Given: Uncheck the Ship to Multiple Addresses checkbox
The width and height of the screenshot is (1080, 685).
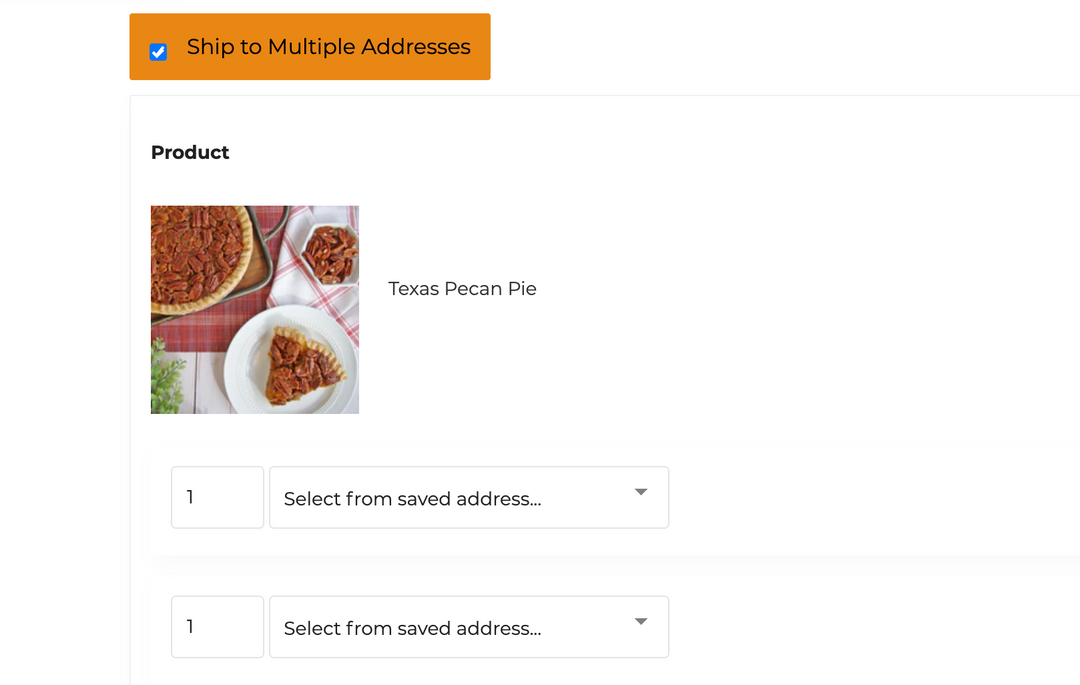Looking at the screenshot, I should [x=158, y=52].
